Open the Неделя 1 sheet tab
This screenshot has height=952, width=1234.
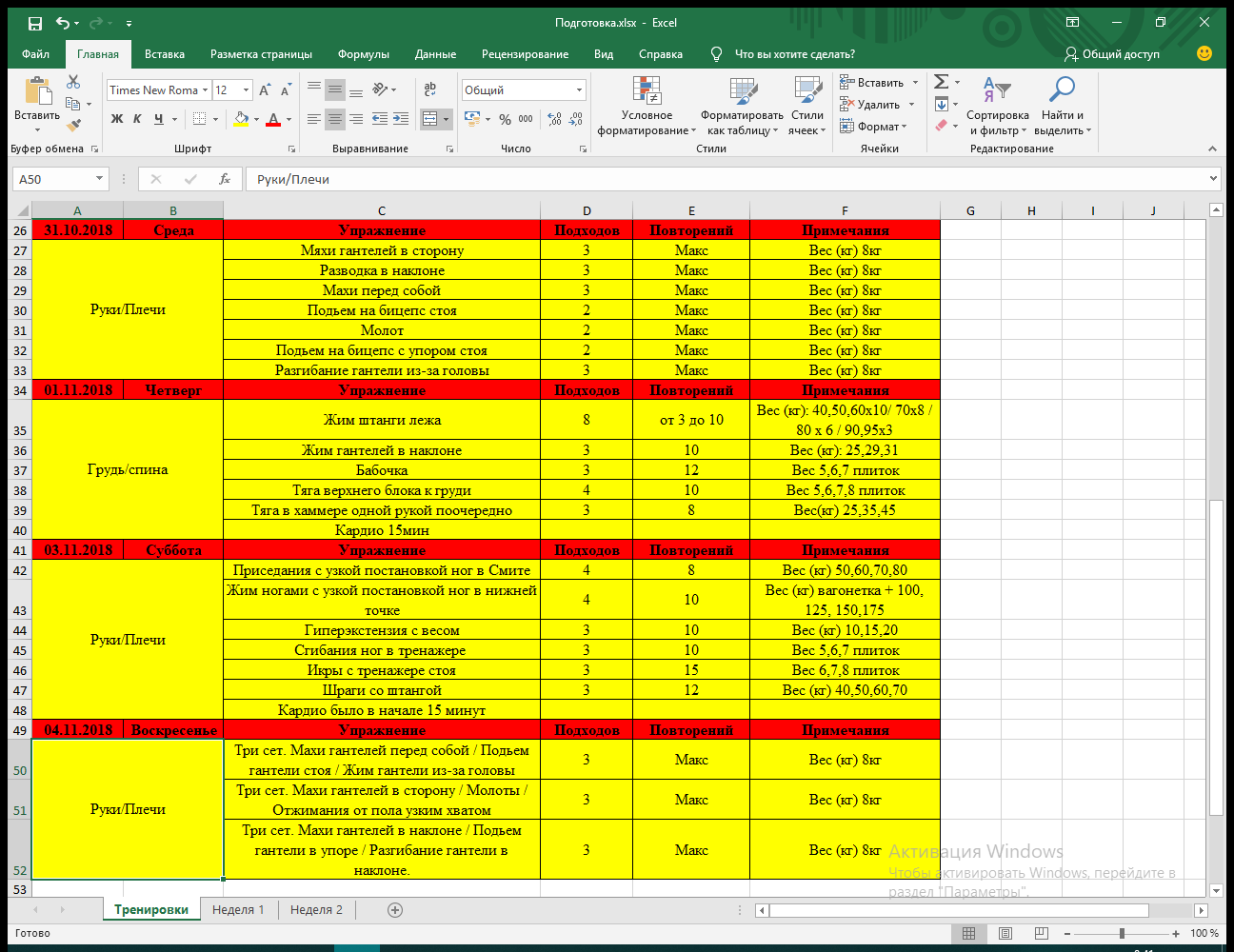coord(238,910)
